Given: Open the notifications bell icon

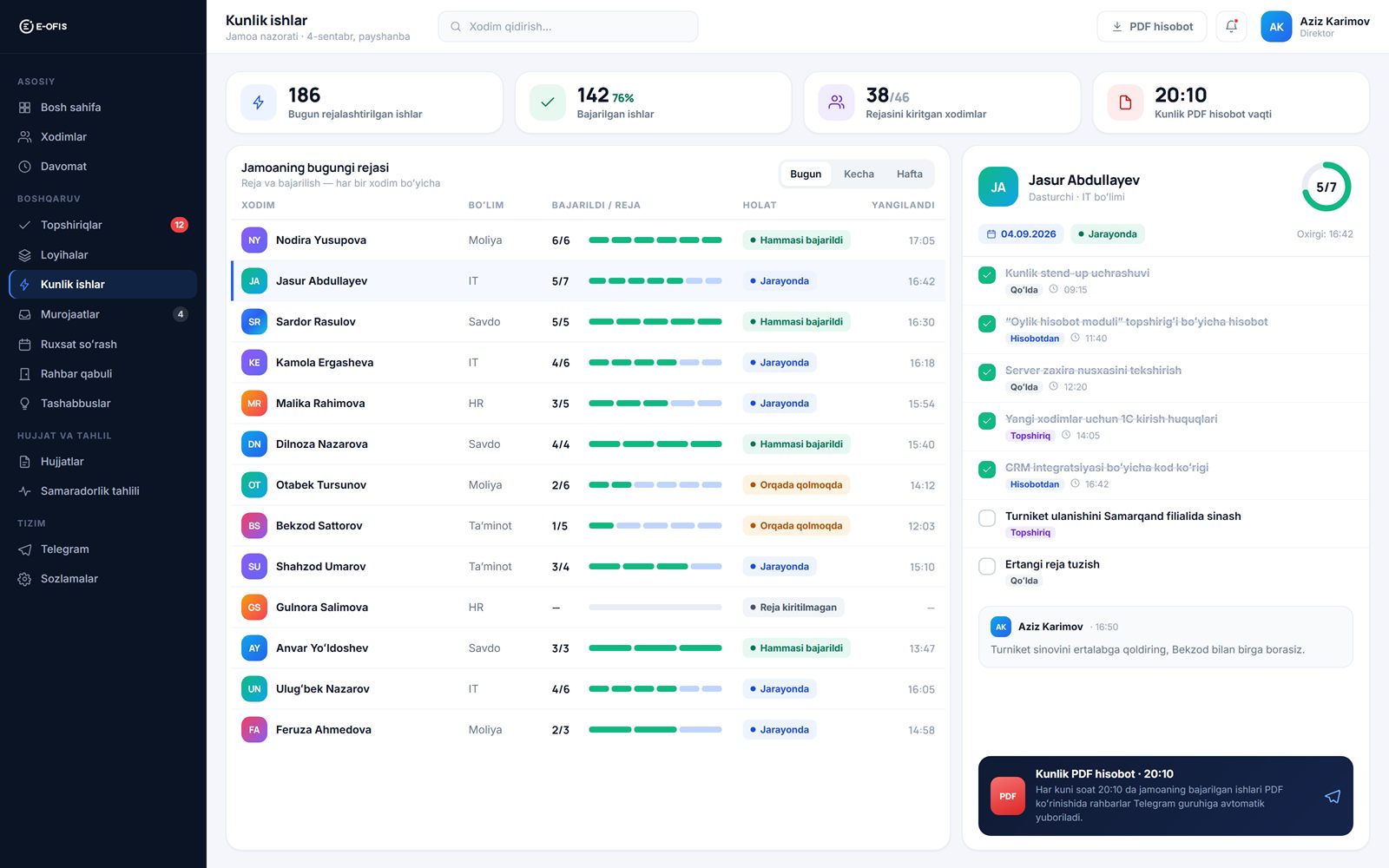Looking at the screenshot, I should point(1231,27).
